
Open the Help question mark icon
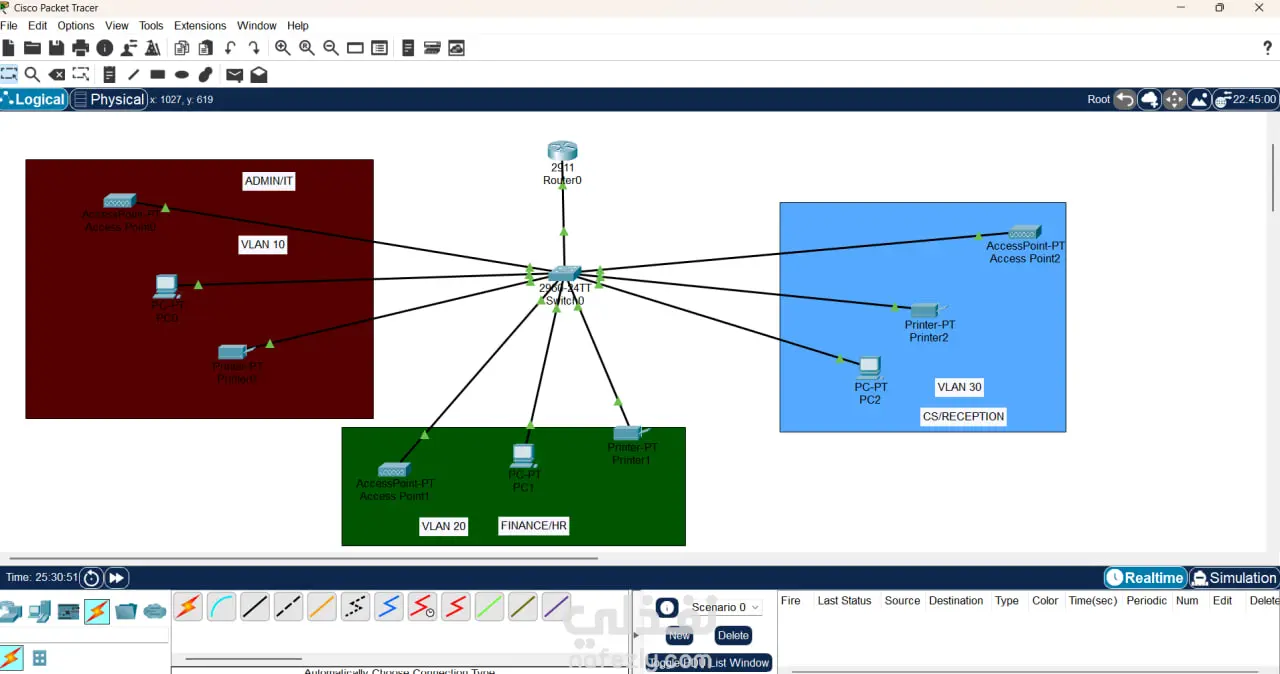tap(1268, 48)
